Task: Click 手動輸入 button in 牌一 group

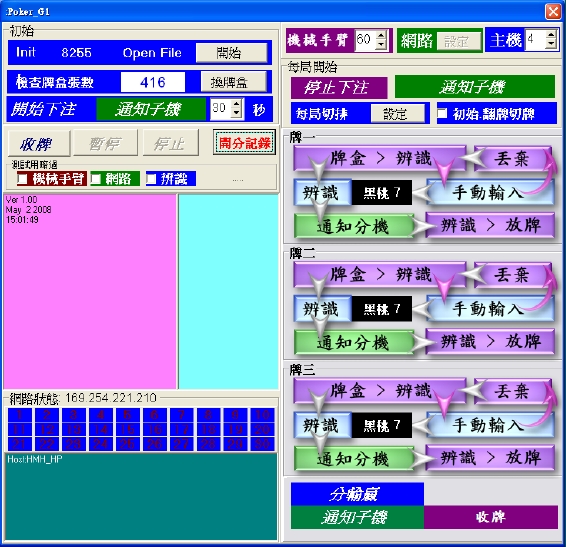Action: tap(491, 192)
